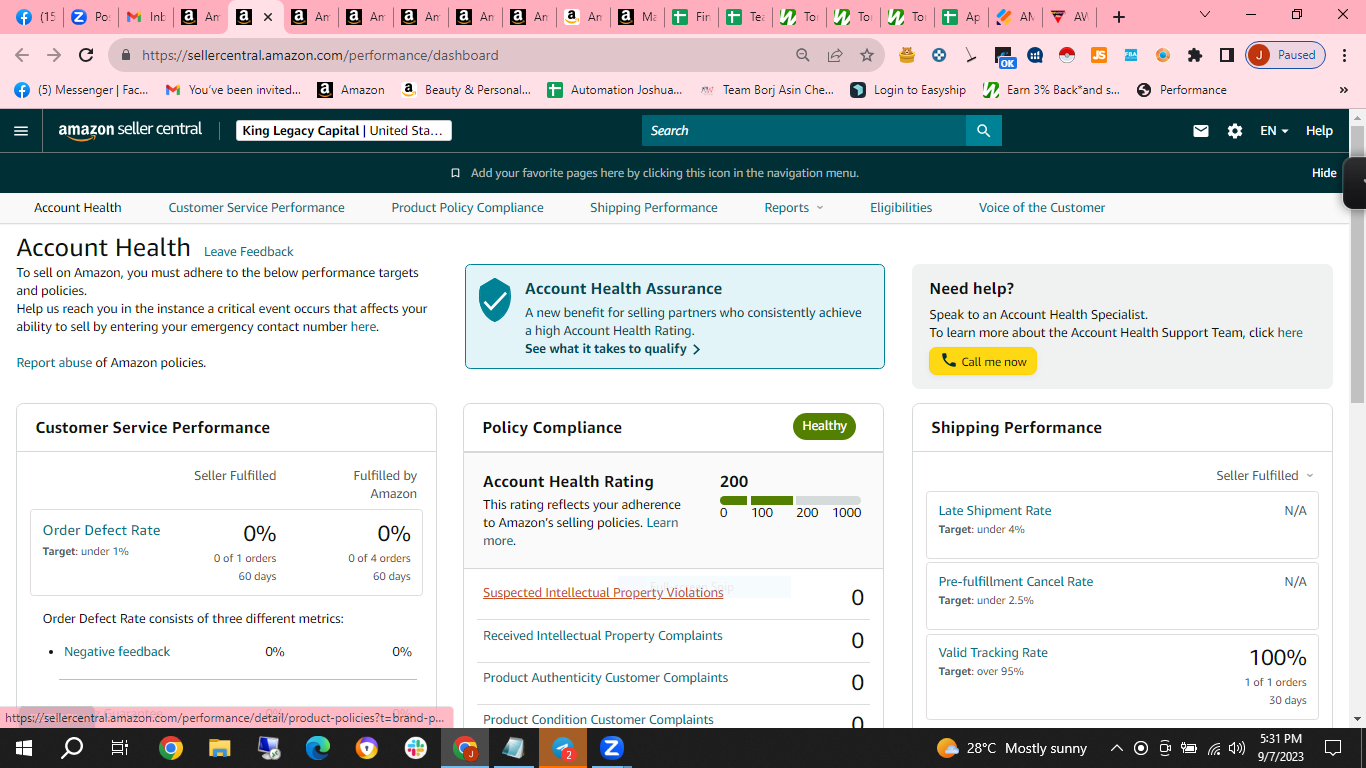This screenshot has width=1366, height=768.
Task: Open the Chrome extensions puzzle icon
Action: pos(1195,55)
